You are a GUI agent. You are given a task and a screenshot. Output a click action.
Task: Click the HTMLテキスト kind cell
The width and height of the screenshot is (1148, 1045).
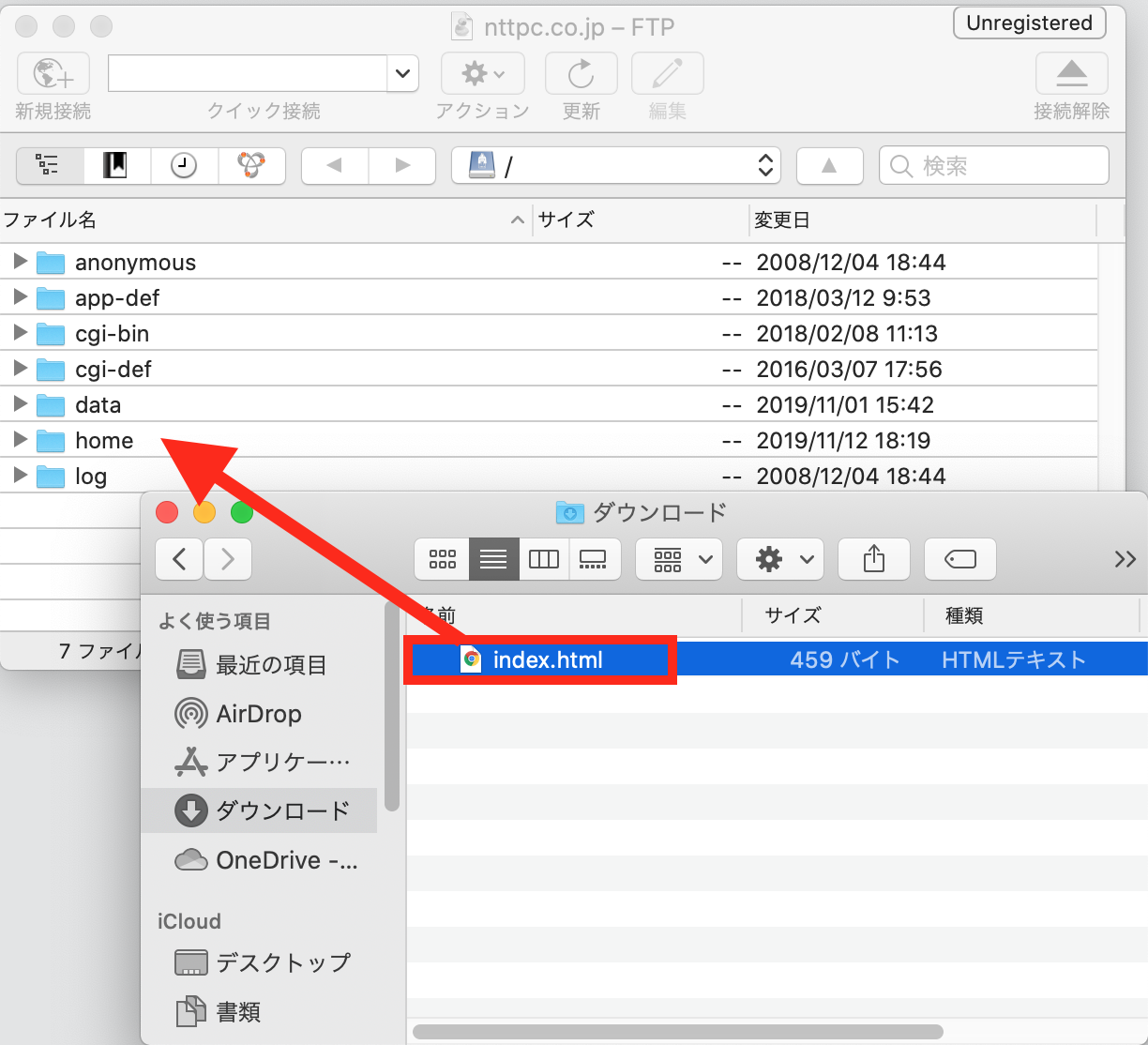(x=1014, y=660)
